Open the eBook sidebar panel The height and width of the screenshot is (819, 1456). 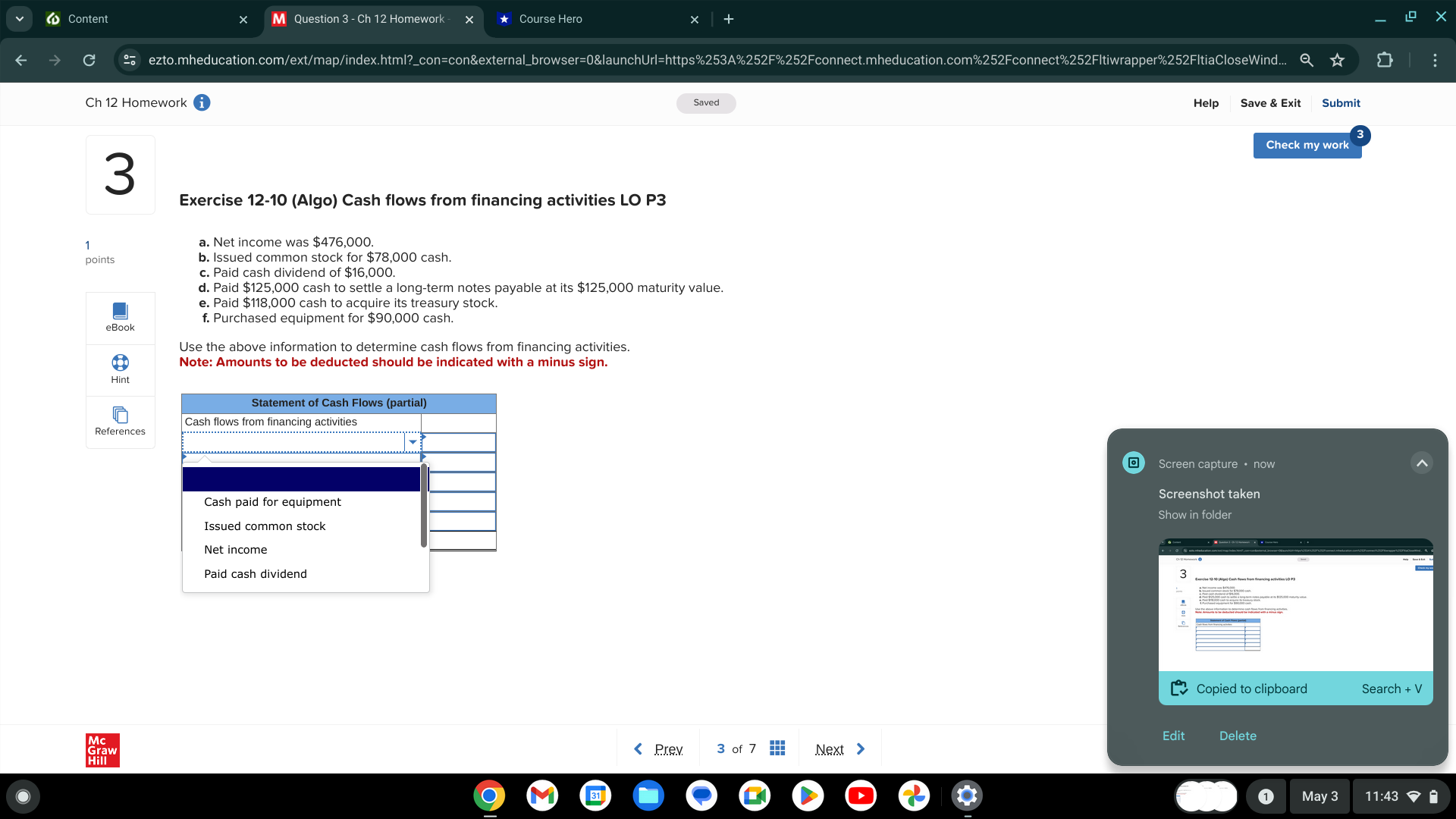(120, 317)
